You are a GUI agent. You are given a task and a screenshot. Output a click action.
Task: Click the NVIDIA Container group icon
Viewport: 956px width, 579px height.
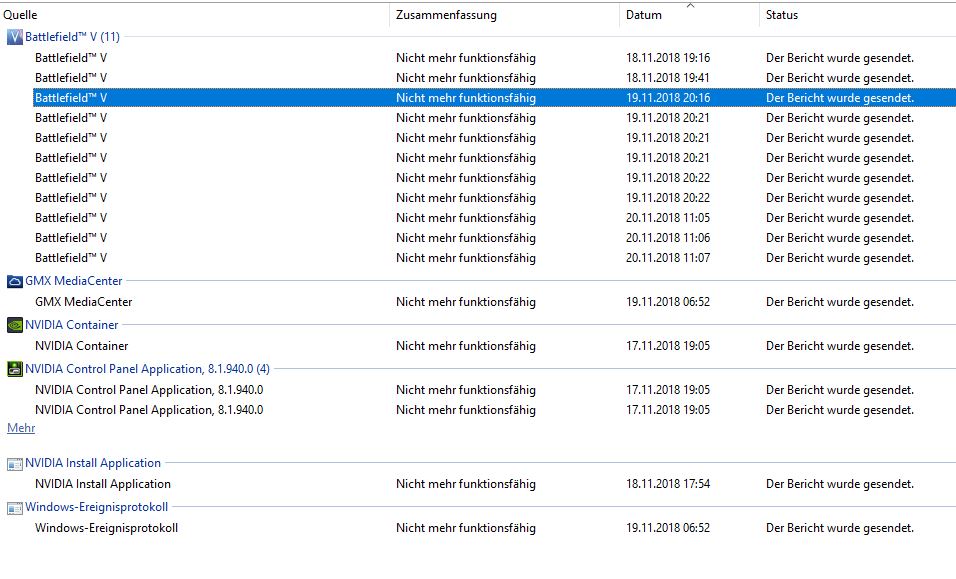[15, 325]
